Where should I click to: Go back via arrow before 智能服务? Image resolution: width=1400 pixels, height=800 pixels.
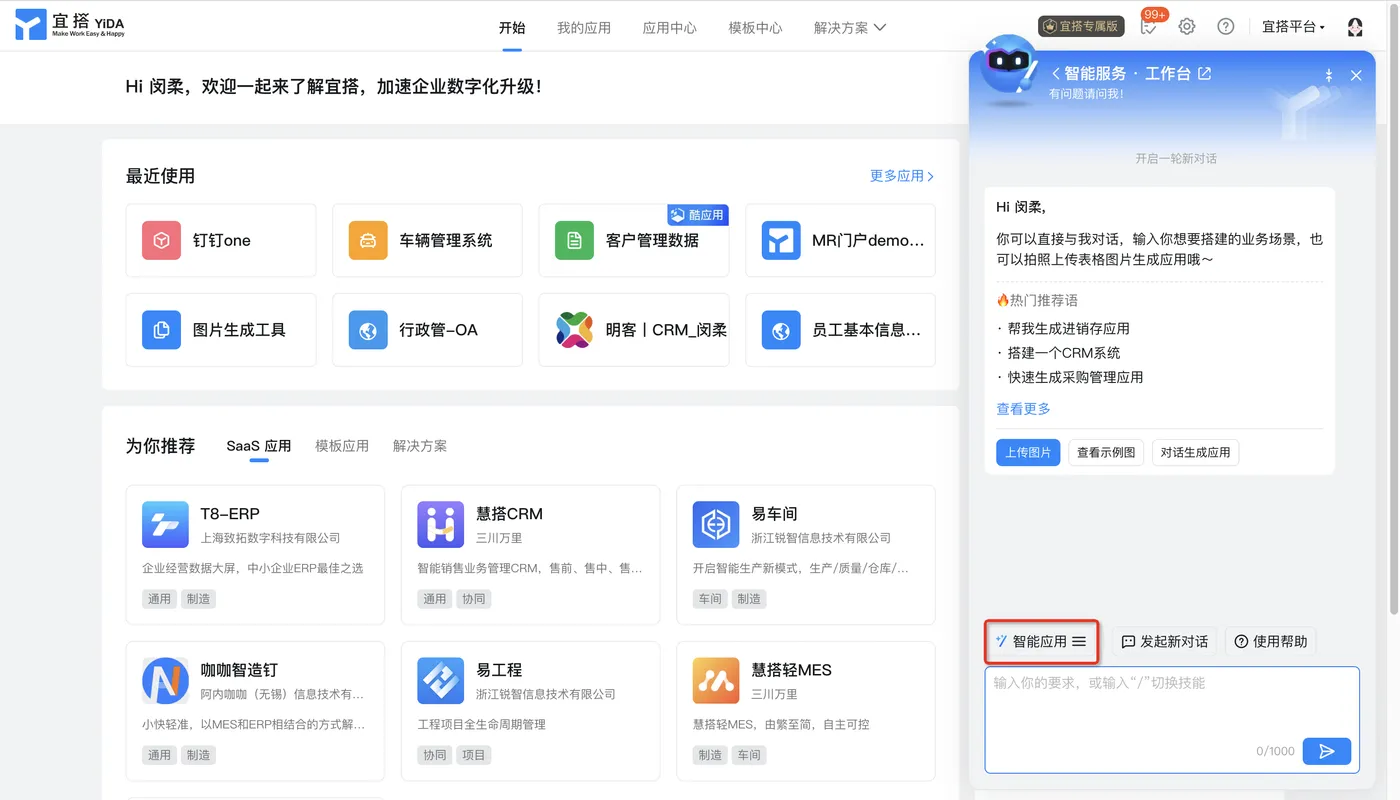click(x=1056, y=74)
